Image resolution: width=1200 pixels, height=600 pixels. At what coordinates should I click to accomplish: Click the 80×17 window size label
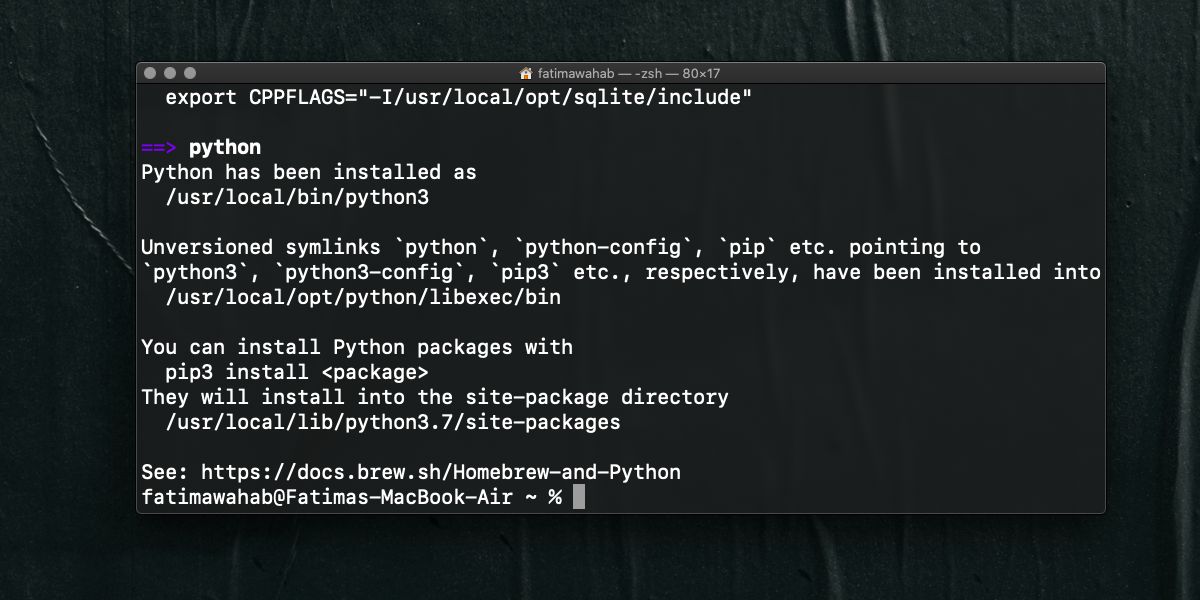click(x=700, y=72)
